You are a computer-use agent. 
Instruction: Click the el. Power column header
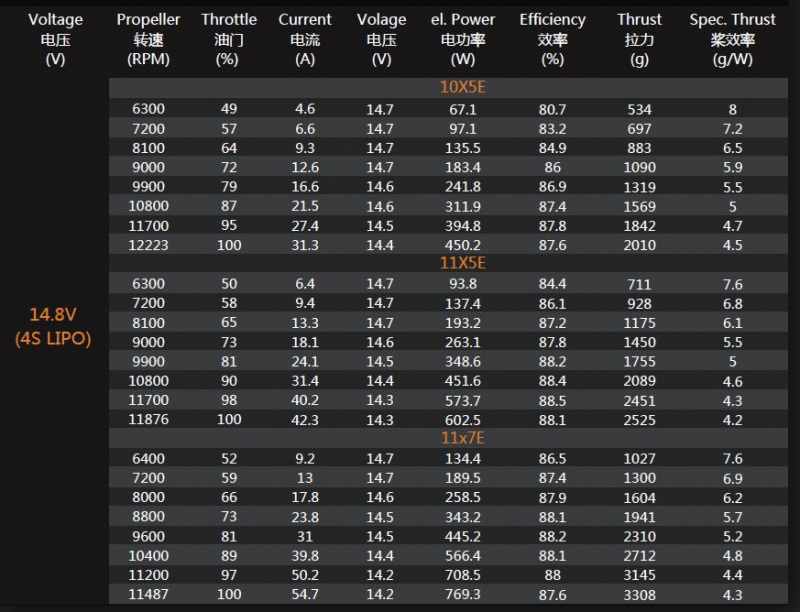[x=463, y=39]
